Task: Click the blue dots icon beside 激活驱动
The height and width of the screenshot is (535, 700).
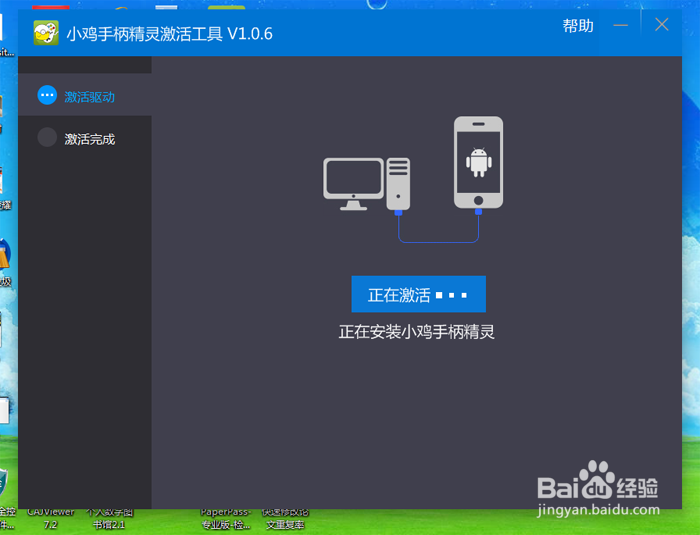Action: coord(47,95)
